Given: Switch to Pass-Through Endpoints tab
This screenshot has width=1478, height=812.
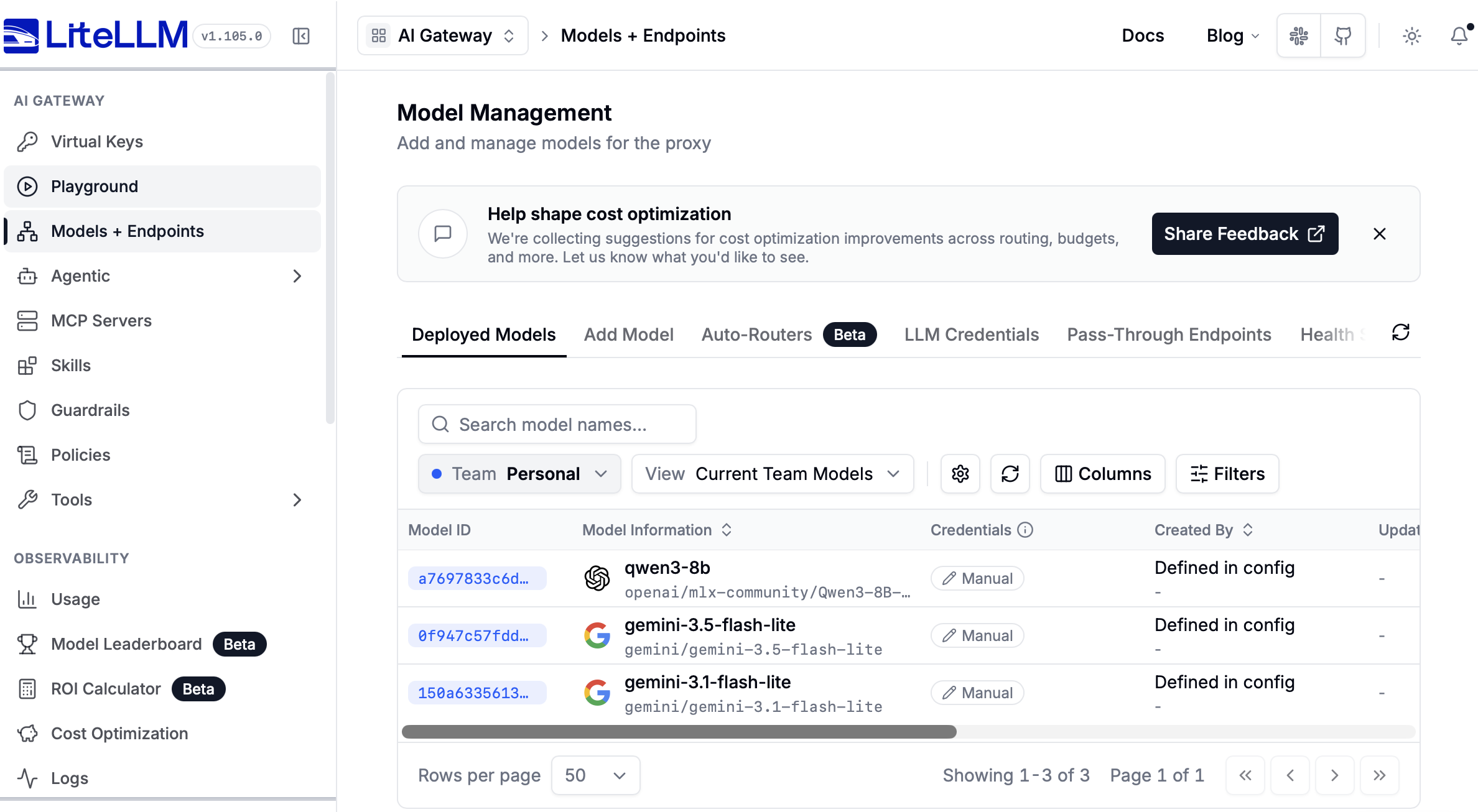Looking at the screenshot, I should coord(1169,334).
